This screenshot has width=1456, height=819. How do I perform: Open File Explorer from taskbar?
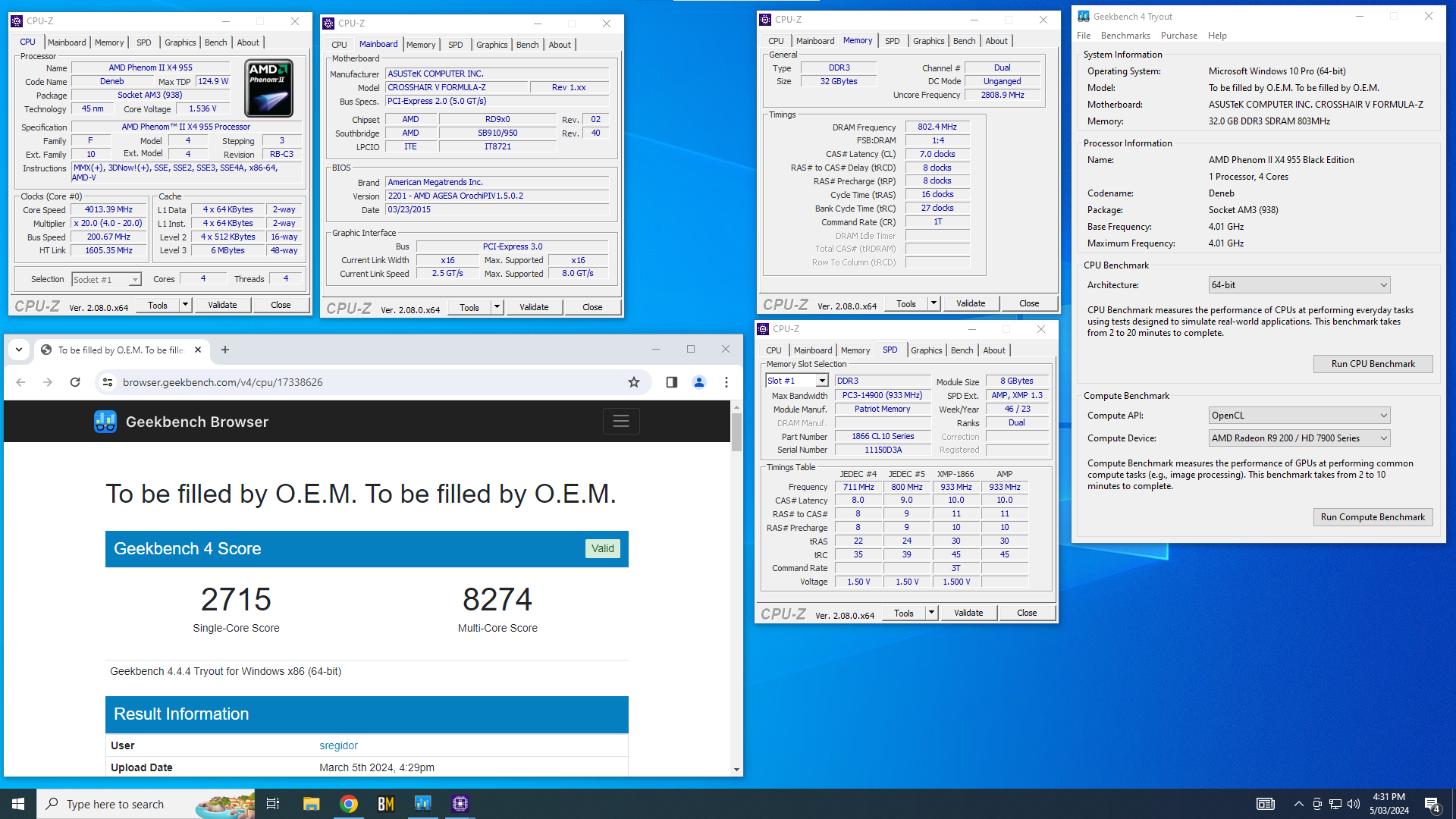[x=311, y=804]
